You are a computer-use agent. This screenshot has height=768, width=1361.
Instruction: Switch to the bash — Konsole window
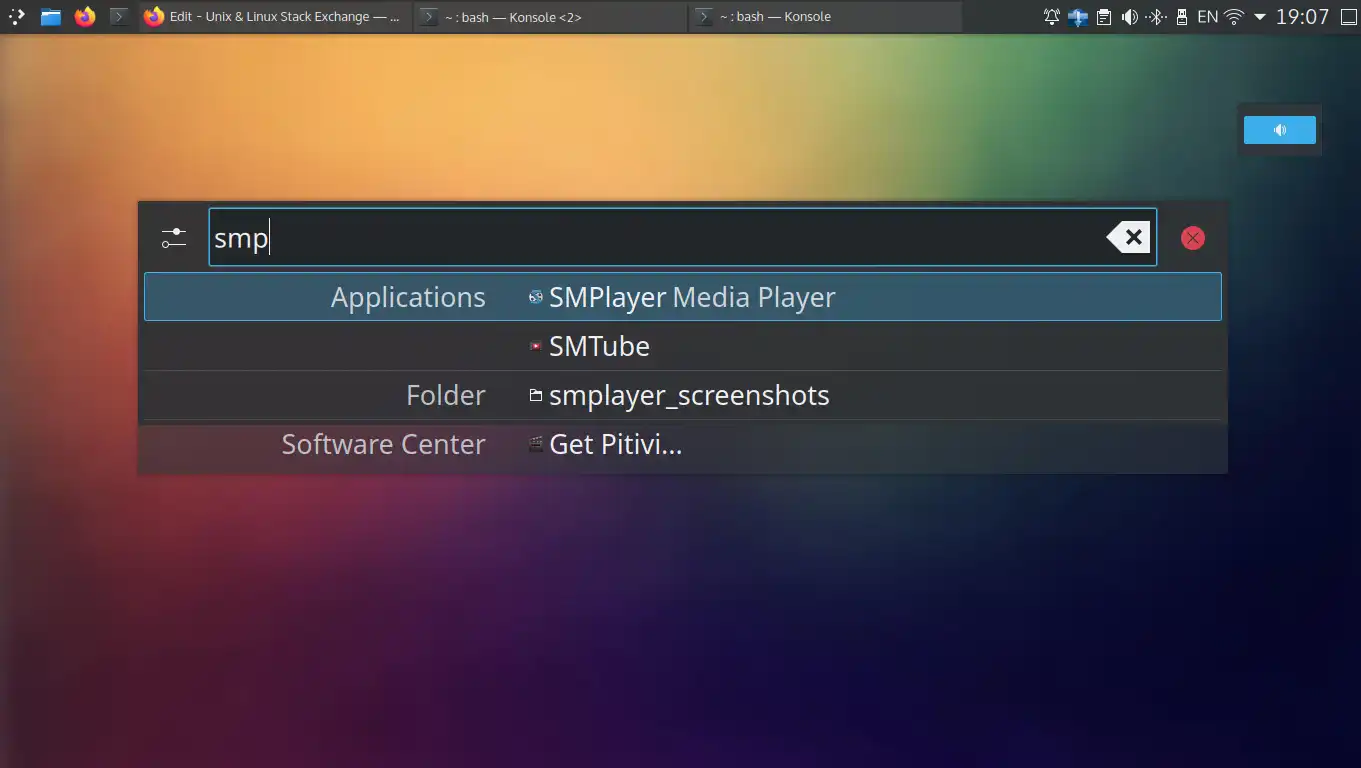tap(825, 17)
